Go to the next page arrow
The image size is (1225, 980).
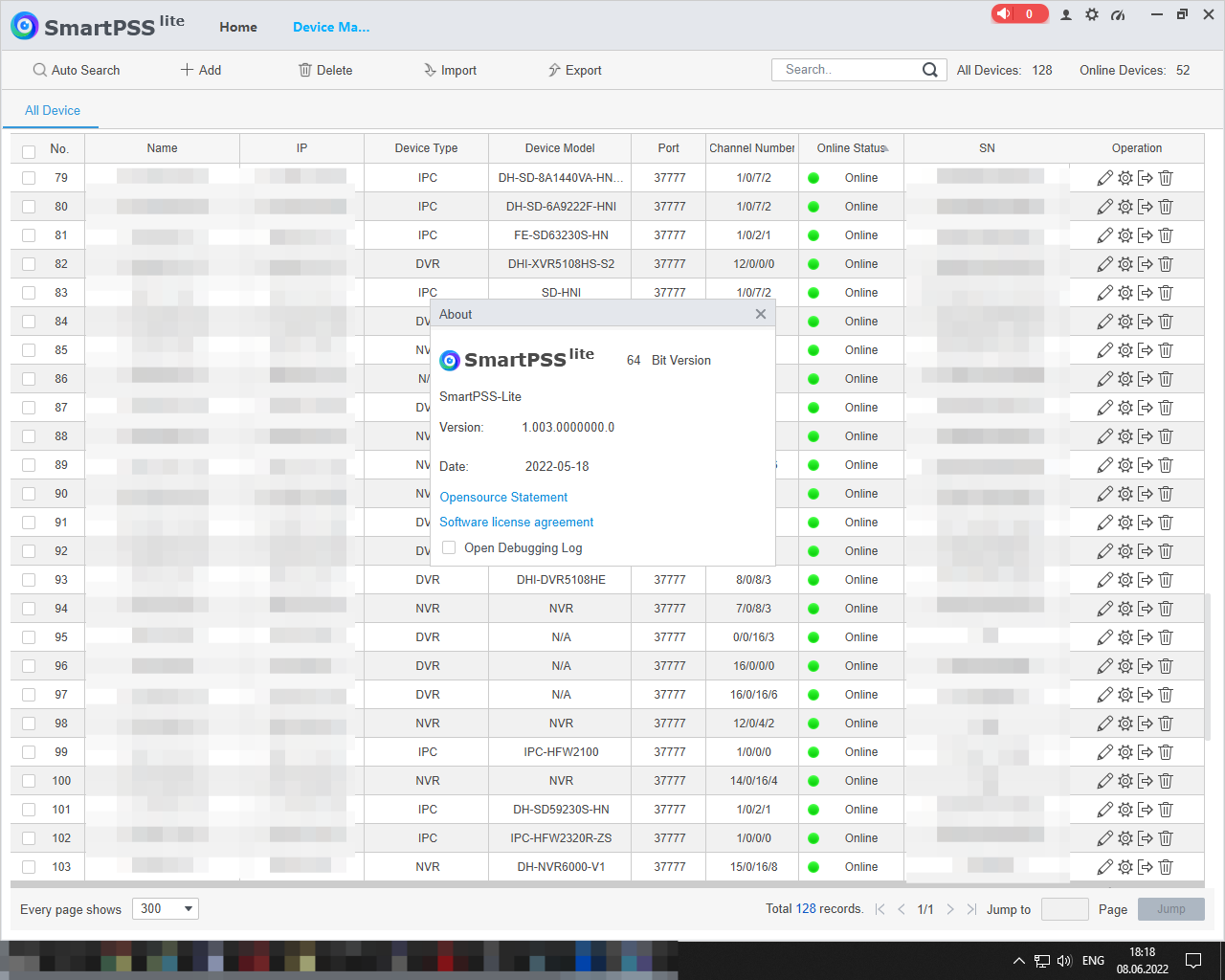pos(949,909)
